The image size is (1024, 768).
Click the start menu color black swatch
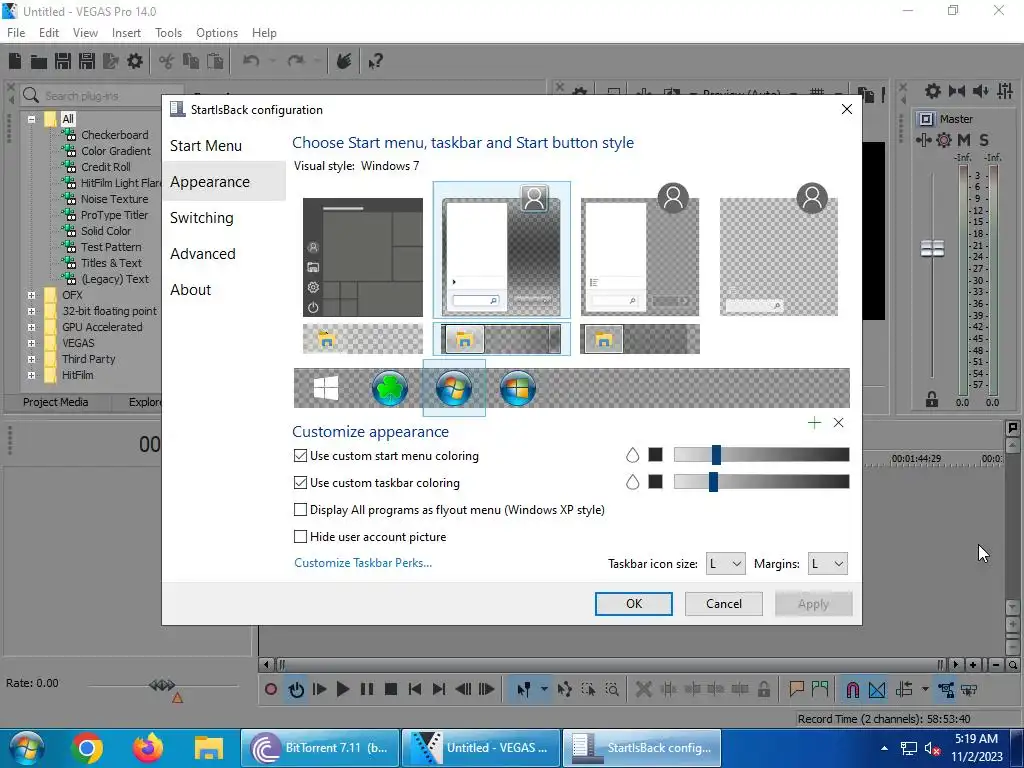tap(655, 455)
